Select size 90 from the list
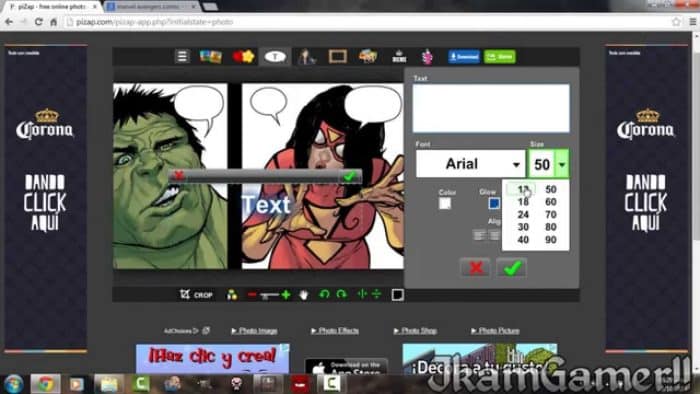Viewport: 700px width, 394px height. 551,240
